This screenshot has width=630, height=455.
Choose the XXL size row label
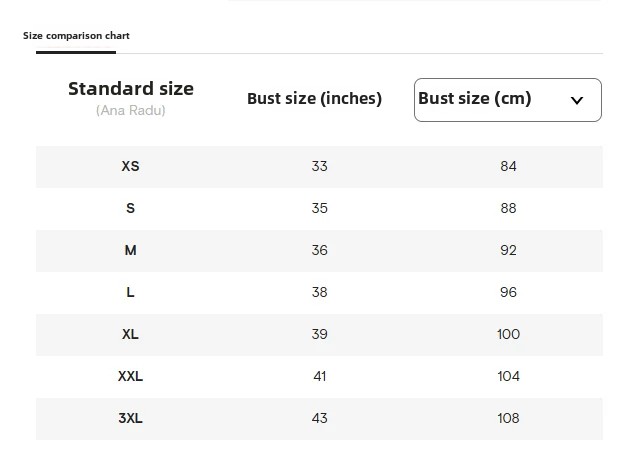click(x=130, y=376)
